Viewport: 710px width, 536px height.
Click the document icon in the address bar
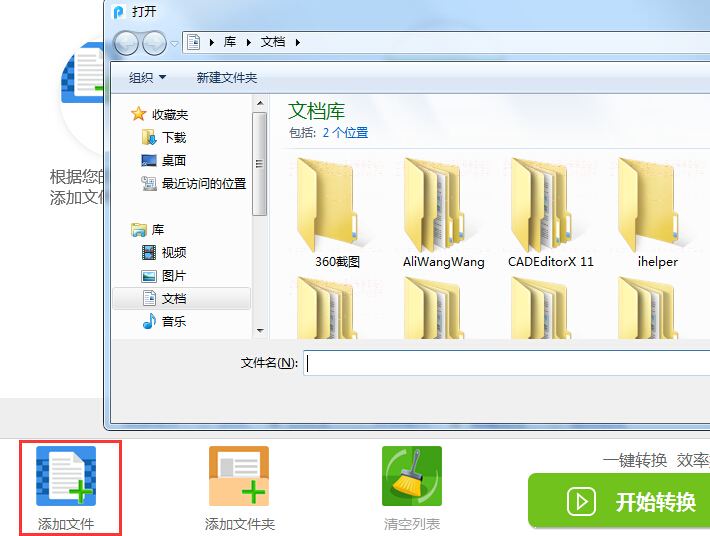(x=193, y=42)
